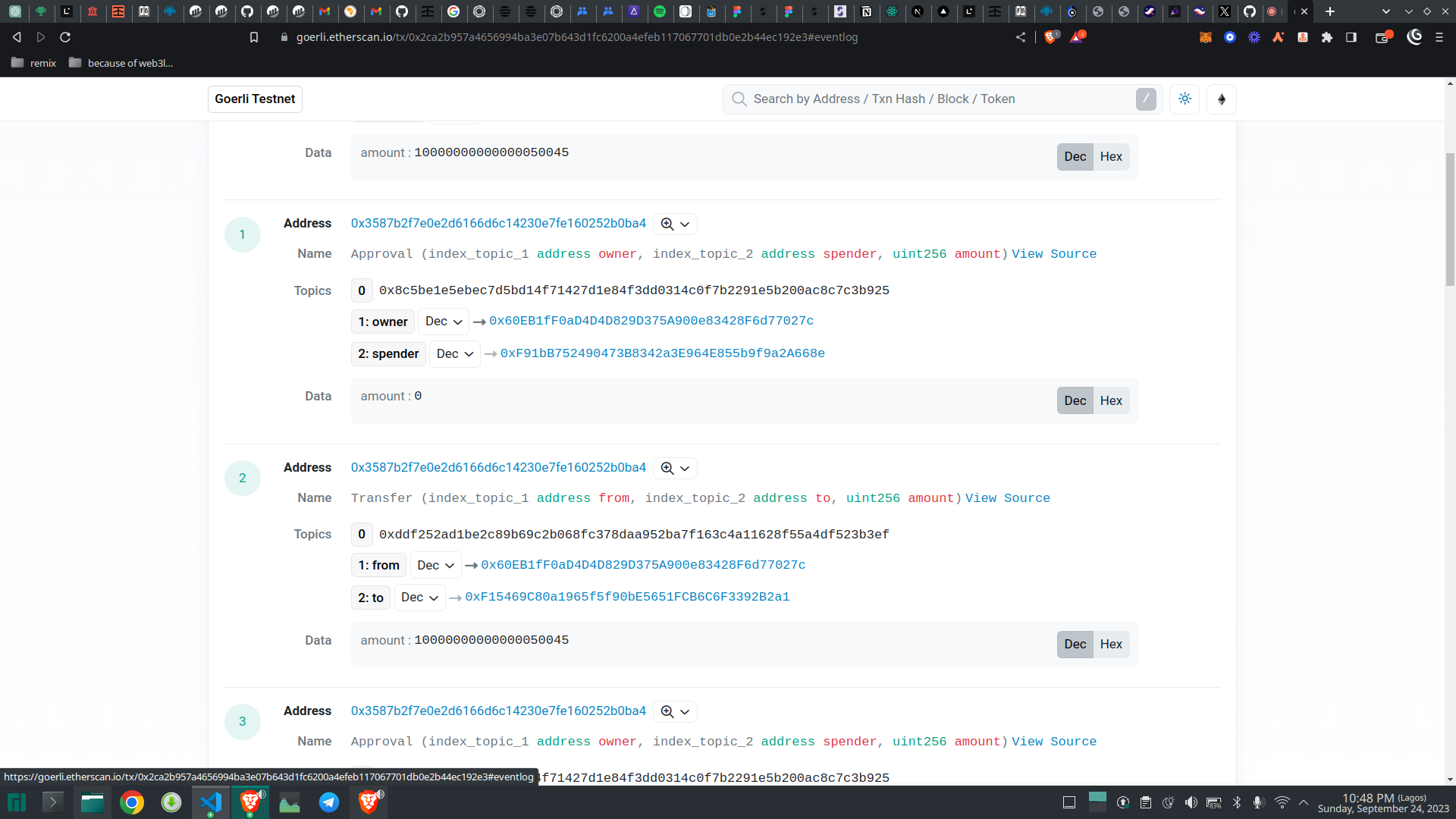Open the because of web3 bookmarks folder
Image resolution: width=1456 pixels, height=819 pixels.
pyautogui.click(x=121, y=63)
